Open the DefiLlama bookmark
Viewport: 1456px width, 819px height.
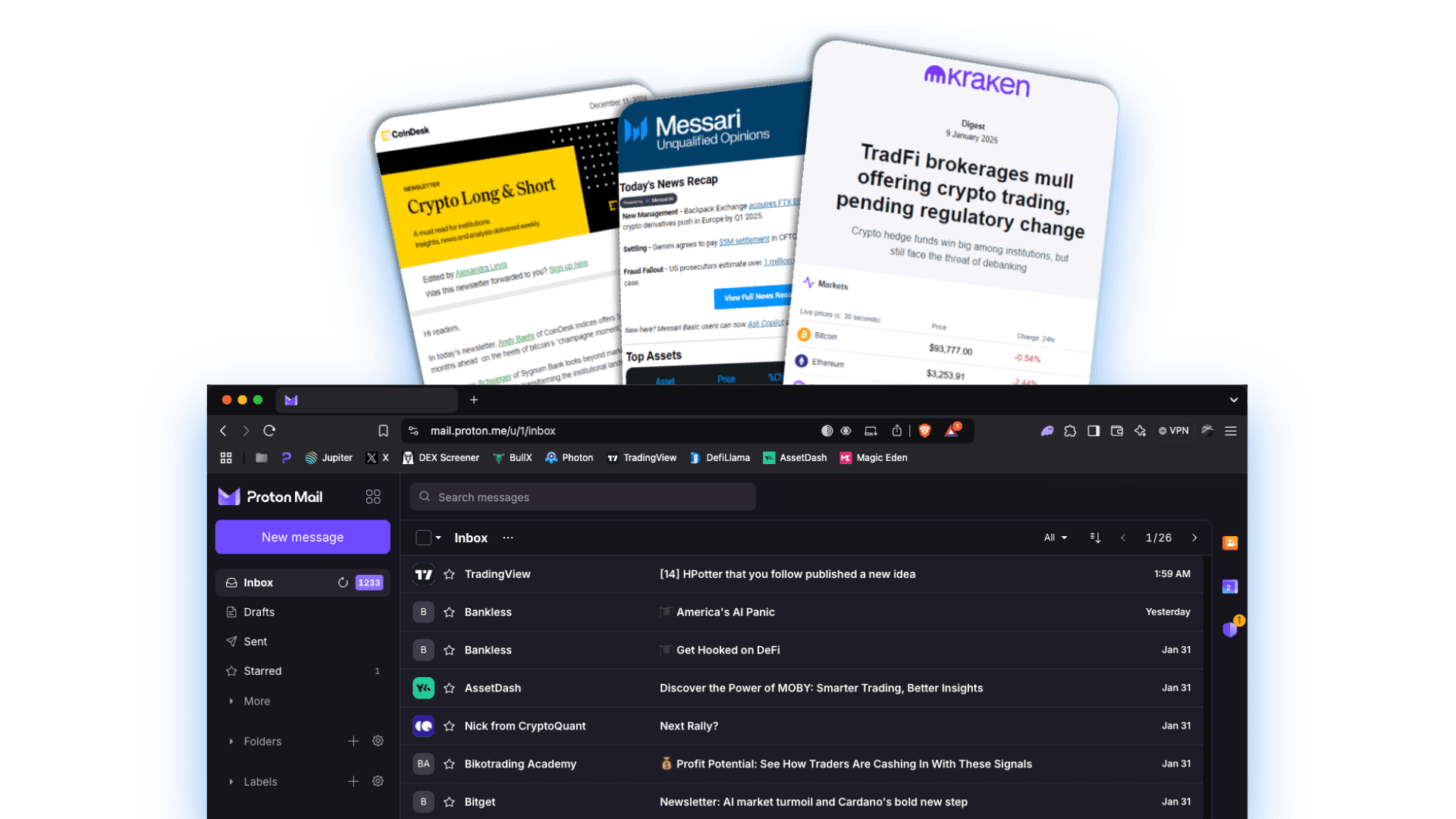click(x=720, y=458)
